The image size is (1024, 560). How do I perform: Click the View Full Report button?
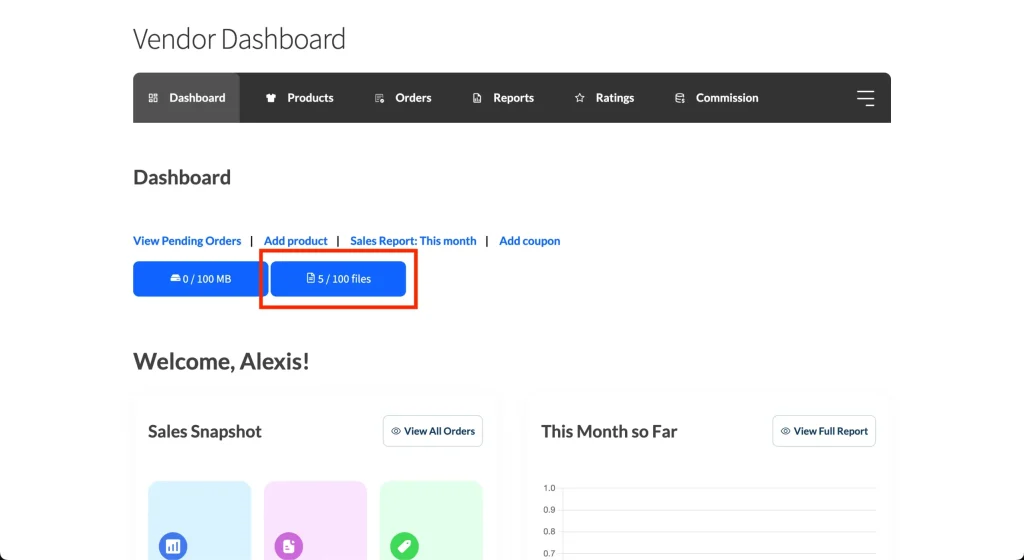(x=824, y=431)
